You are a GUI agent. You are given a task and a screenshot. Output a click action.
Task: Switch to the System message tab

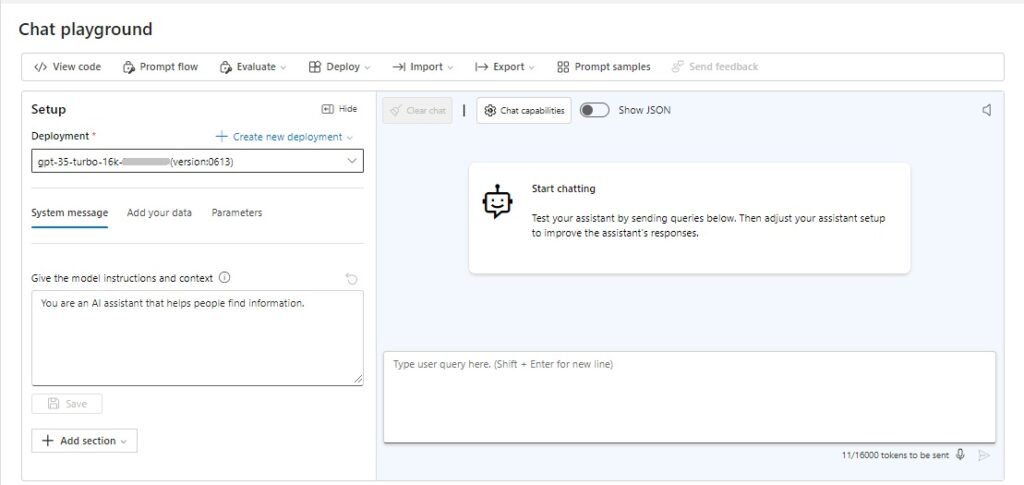70,213
